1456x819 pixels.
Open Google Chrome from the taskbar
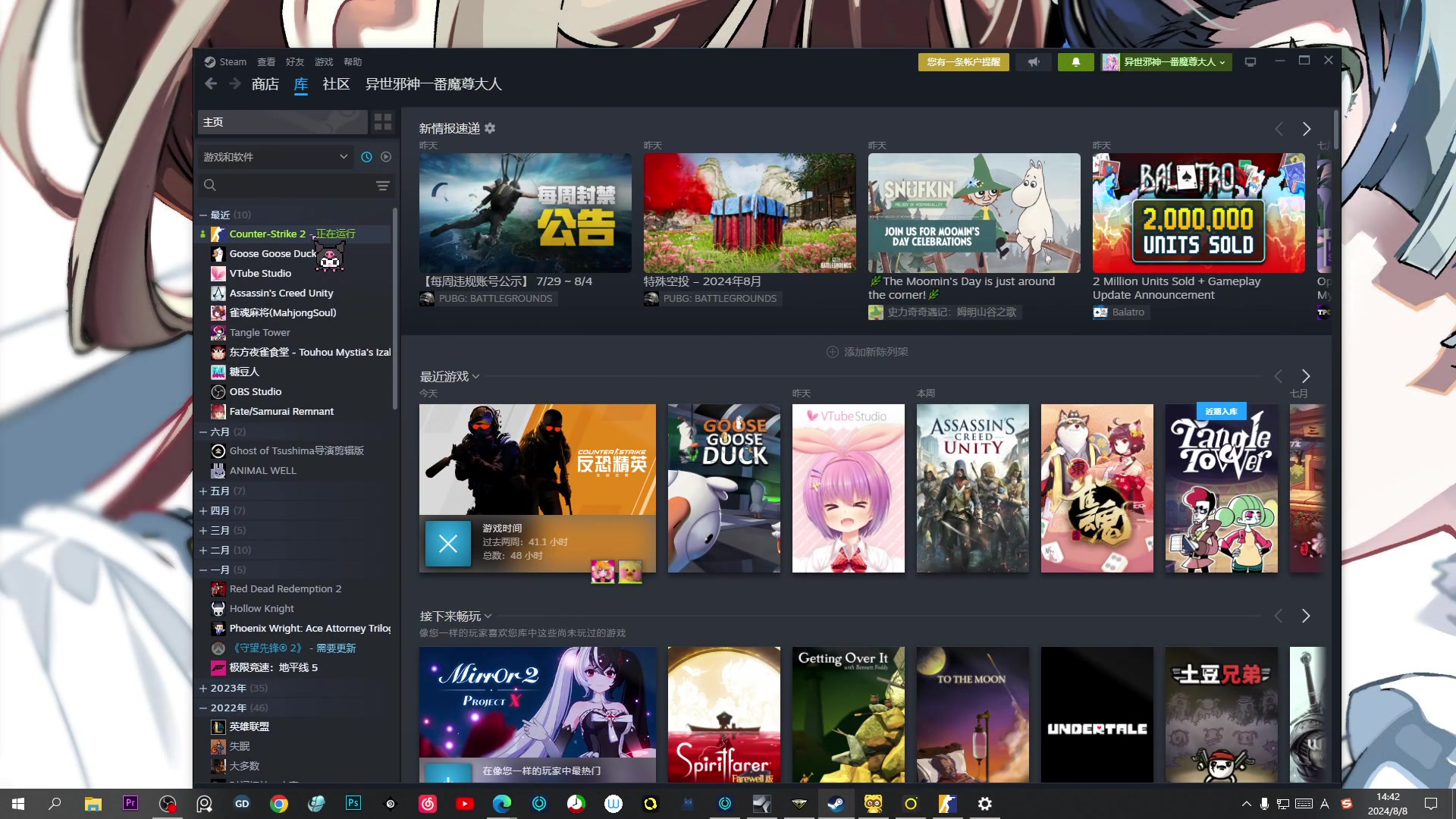[x=279, y=804]
